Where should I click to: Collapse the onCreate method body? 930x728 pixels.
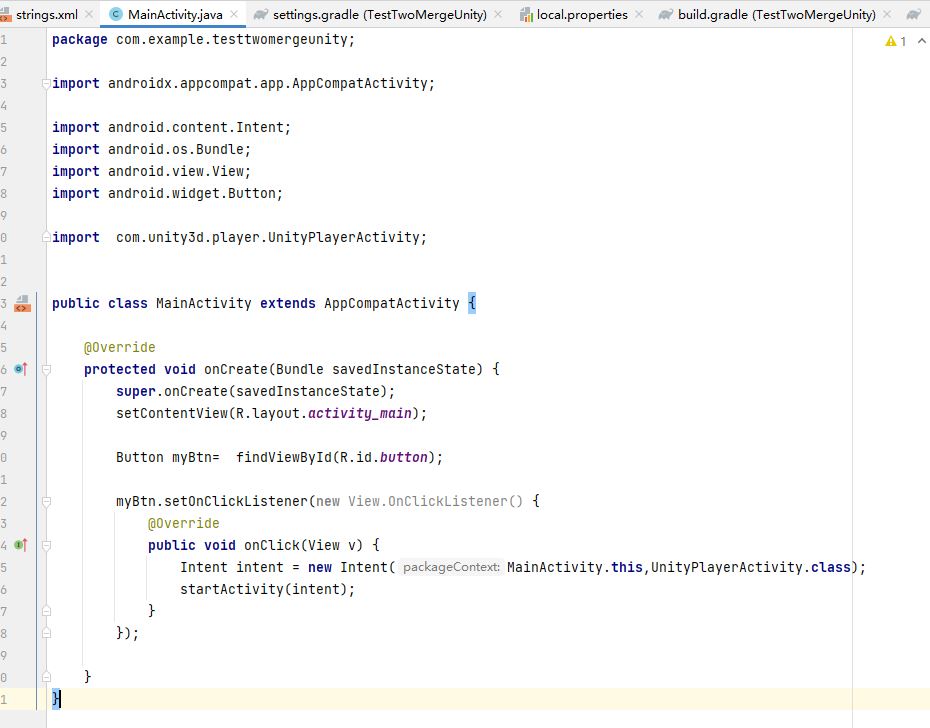(x=46, y=369)
